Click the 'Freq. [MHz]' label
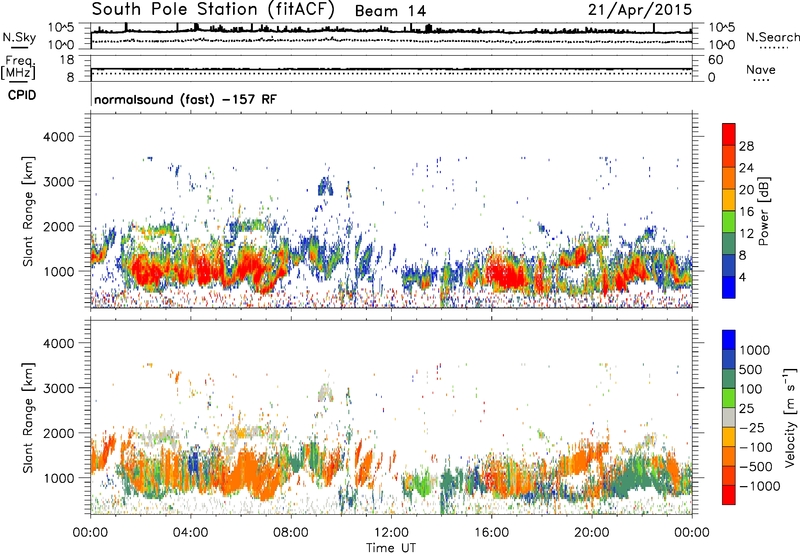 [x=19, y=67]
